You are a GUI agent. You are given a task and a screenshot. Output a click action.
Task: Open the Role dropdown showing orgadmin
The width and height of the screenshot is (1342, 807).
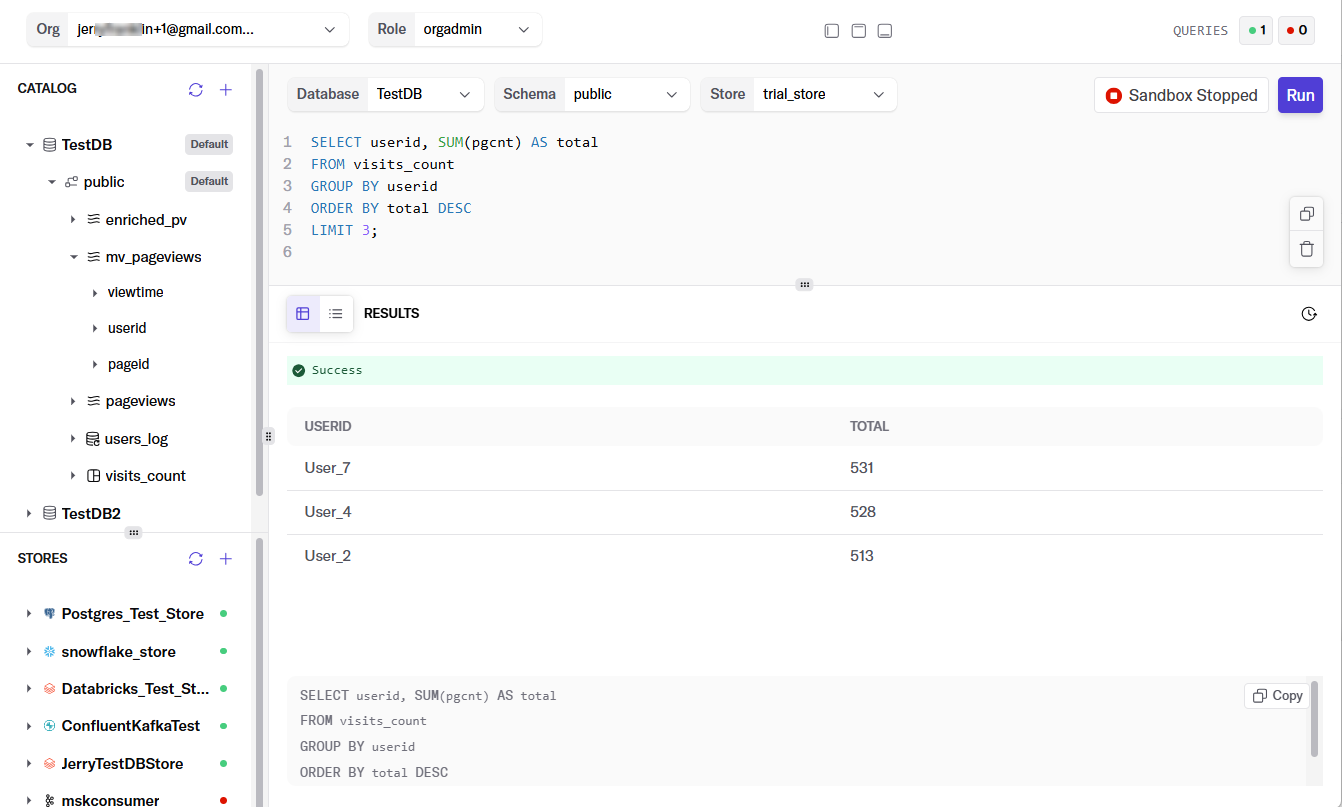476,30
